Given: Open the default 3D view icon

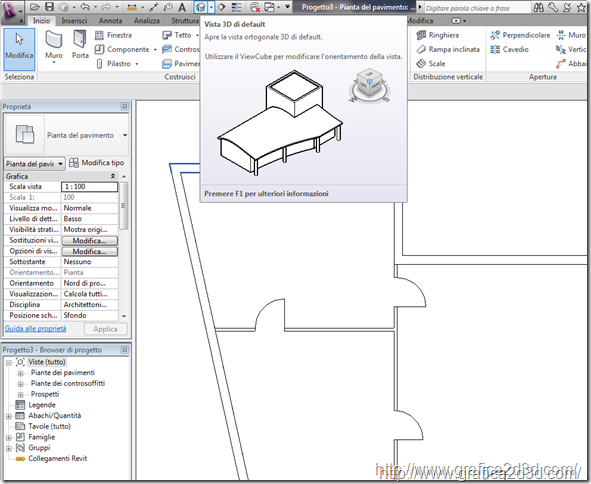Looking at the screenshot, I should pyautogui.click(x=201, y=7).
